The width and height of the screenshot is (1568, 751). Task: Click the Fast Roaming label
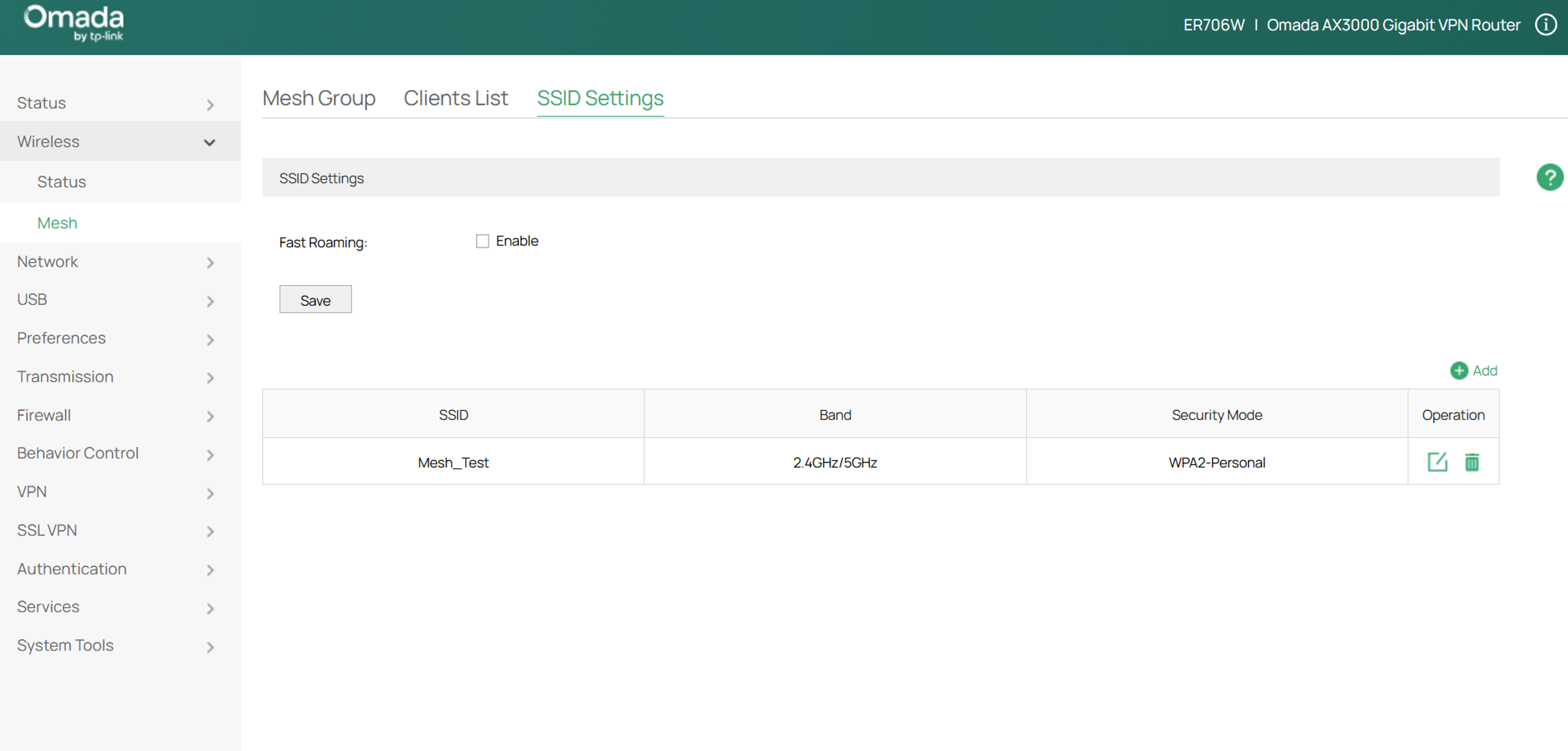pyautogui.click(x=323, y=242)
